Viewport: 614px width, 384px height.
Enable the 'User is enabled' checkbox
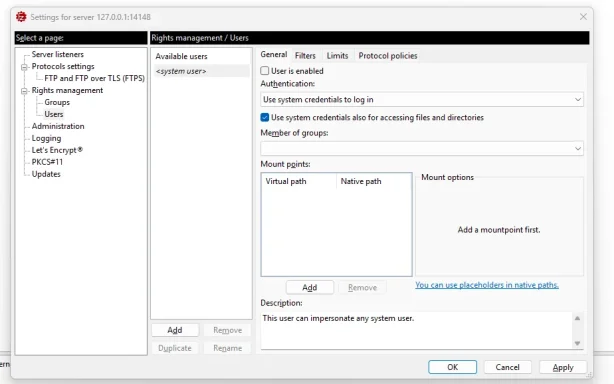[x=265, y=71]
